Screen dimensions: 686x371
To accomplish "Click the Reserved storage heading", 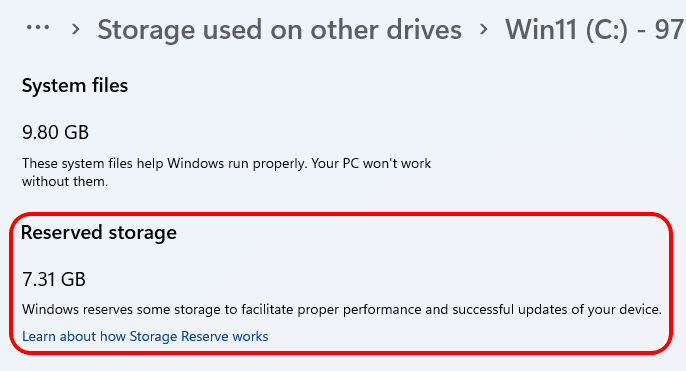I will (x=99, y=233).
